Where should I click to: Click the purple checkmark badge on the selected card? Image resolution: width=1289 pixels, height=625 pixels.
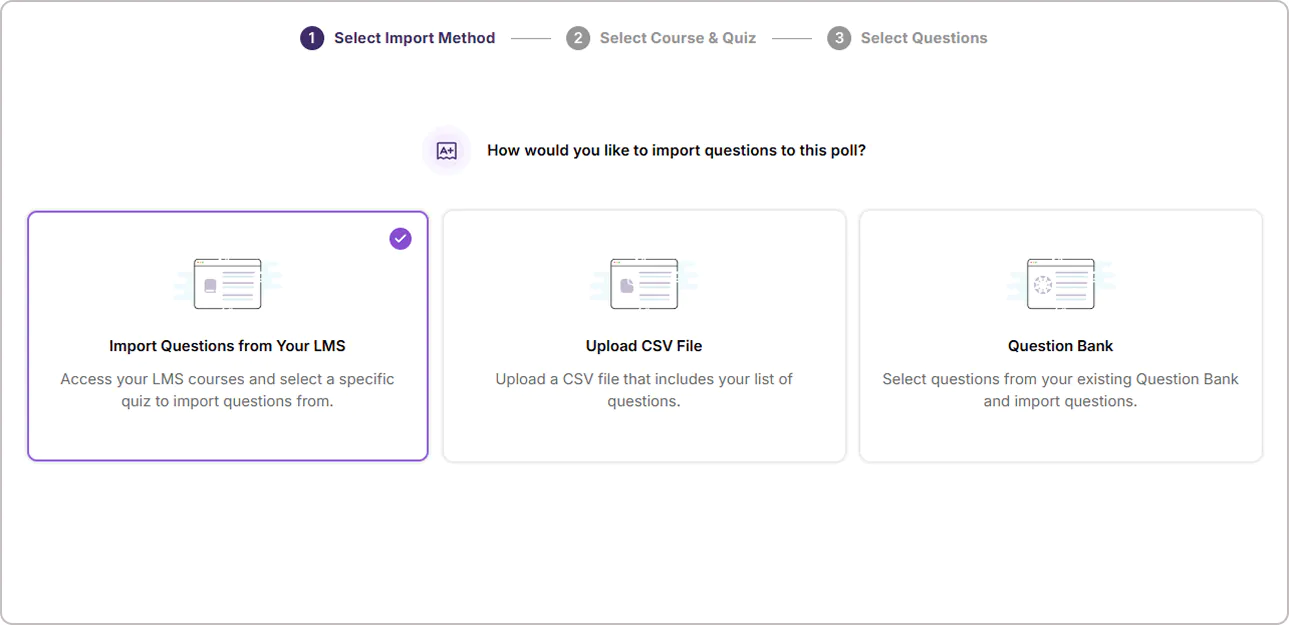[400, 238]
